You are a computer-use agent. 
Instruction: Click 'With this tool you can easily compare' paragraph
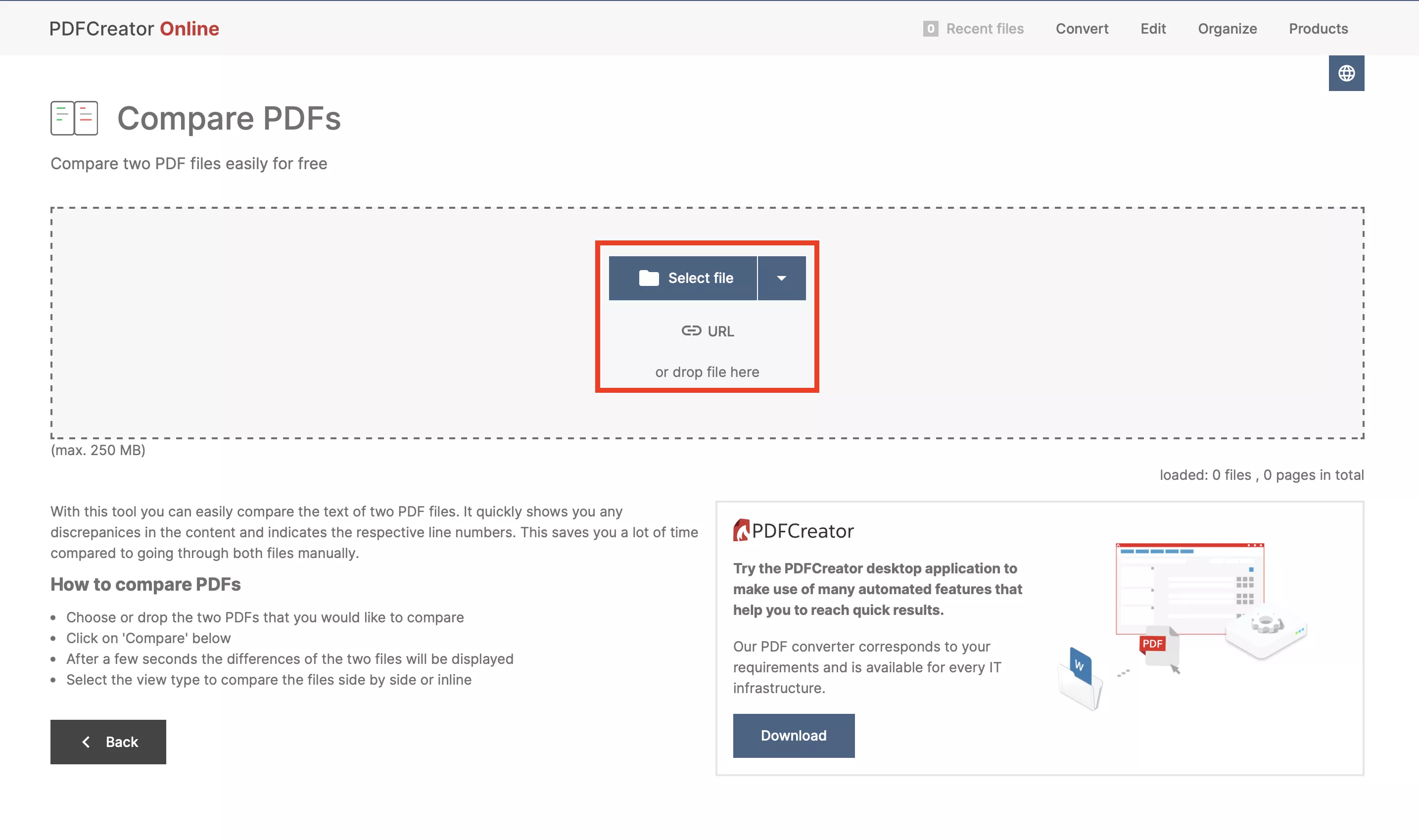(x=374, y=532)
